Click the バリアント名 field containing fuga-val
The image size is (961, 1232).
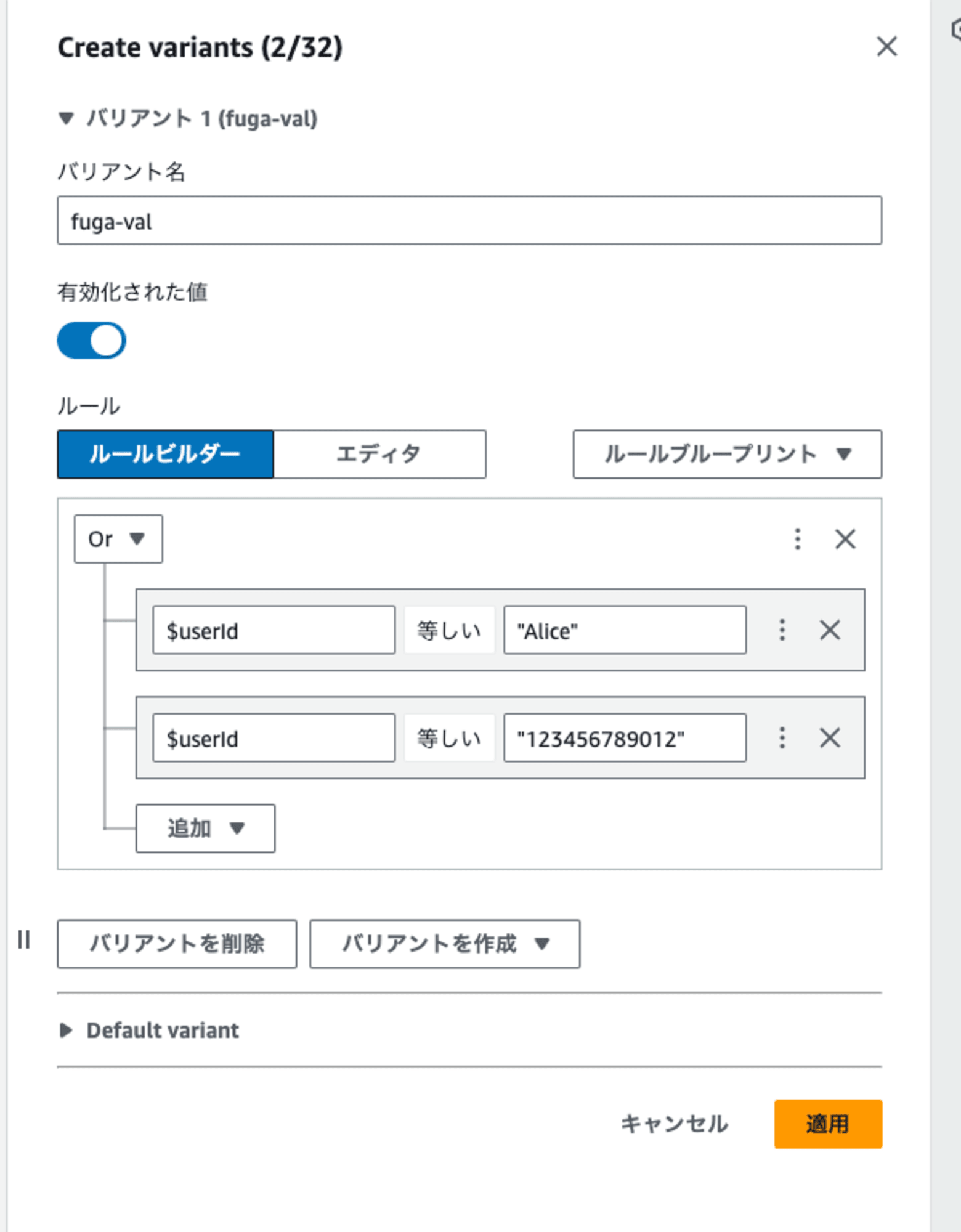tap(469, 221)
